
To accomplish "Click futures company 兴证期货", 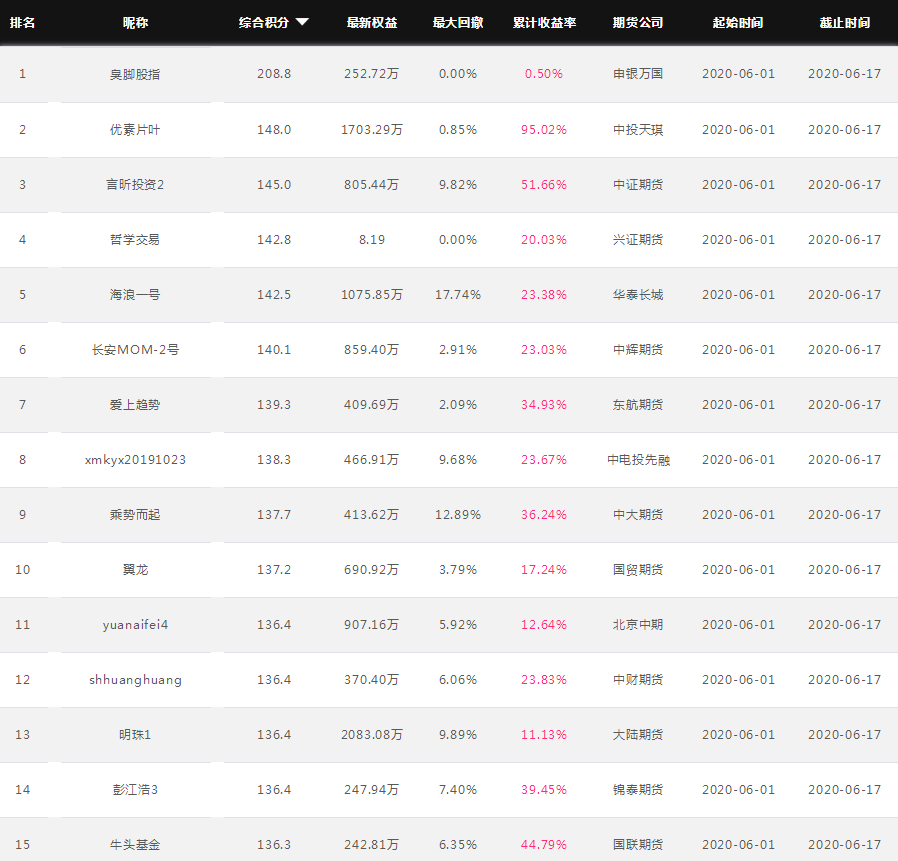I will [x=638, y=239].
